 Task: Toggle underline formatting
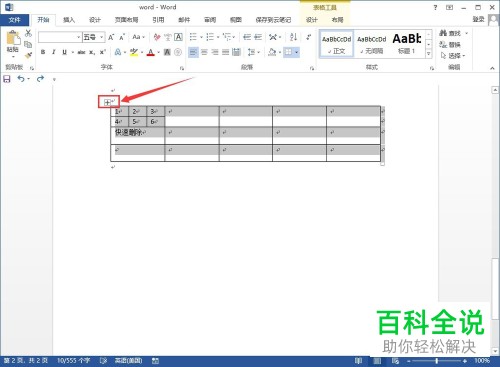pyautogui.click(x=64, y=52)
